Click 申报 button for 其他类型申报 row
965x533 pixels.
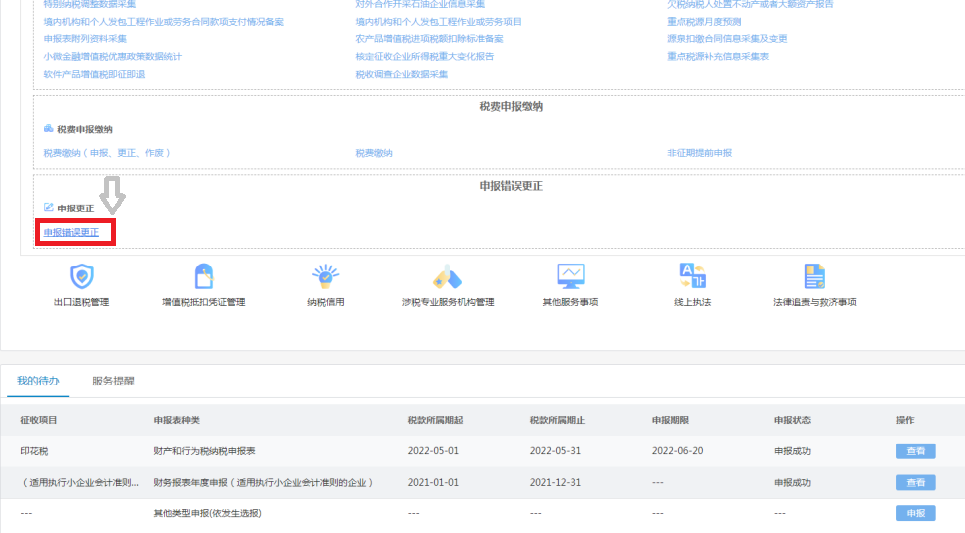point(916,513)
